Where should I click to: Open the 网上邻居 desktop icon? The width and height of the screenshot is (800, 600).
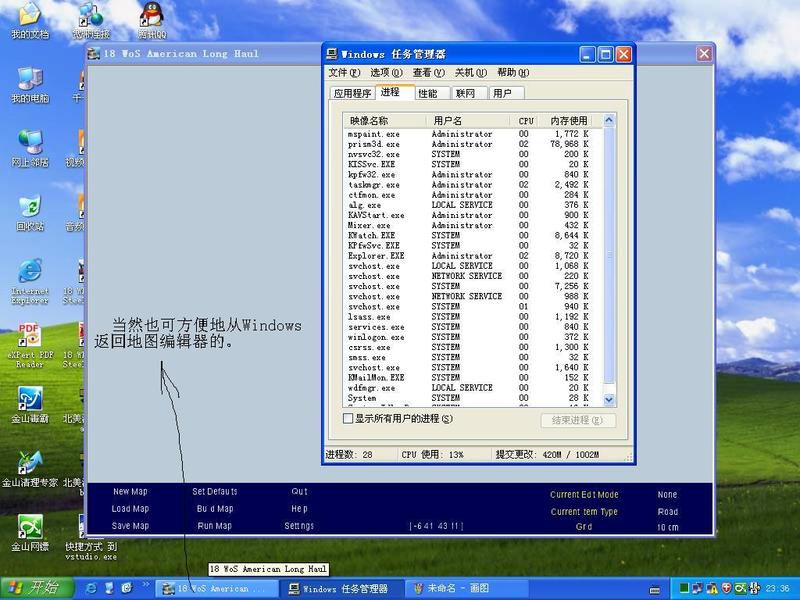point(29,144)
